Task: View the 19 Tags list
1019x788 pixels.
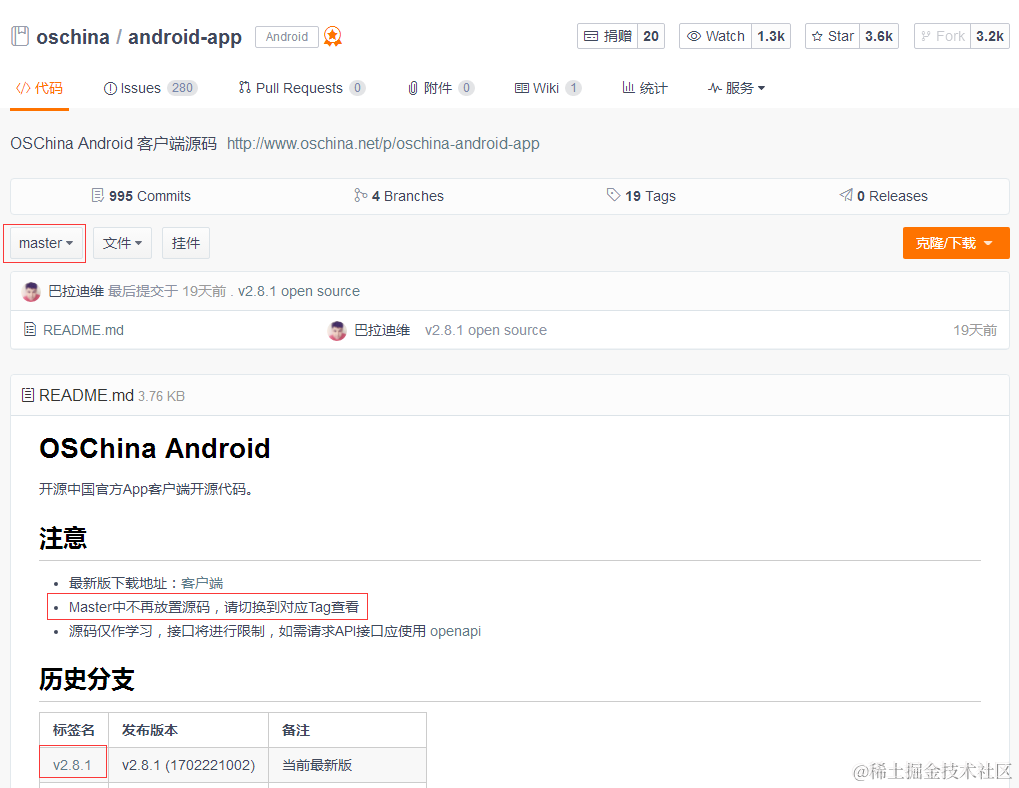Action: click(641, 196)
